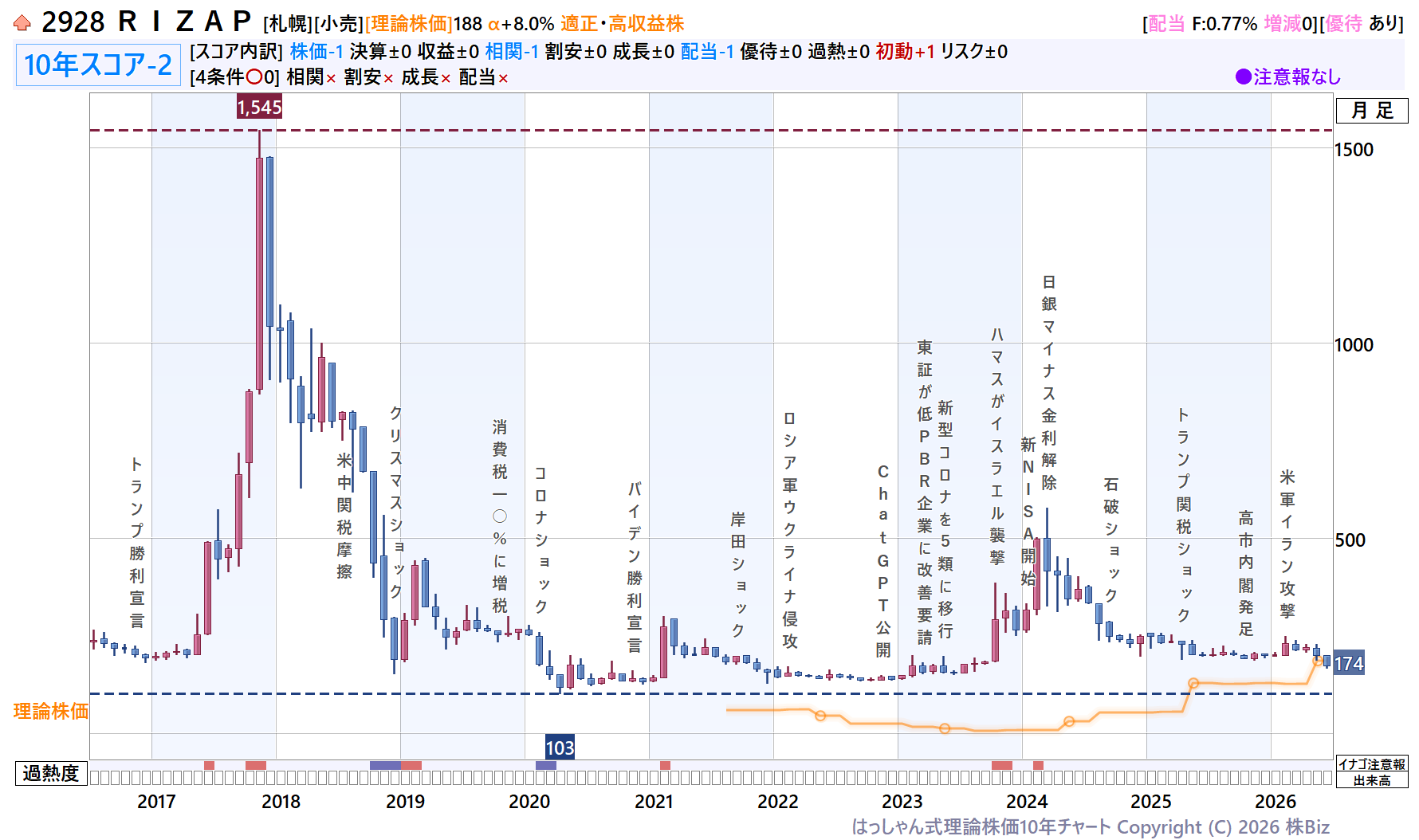The height and width of the screenshot is (840, 1419).
Task: Click the イナゴ注意報 label
Action: pyautogui.click(x=1372, y=764)
